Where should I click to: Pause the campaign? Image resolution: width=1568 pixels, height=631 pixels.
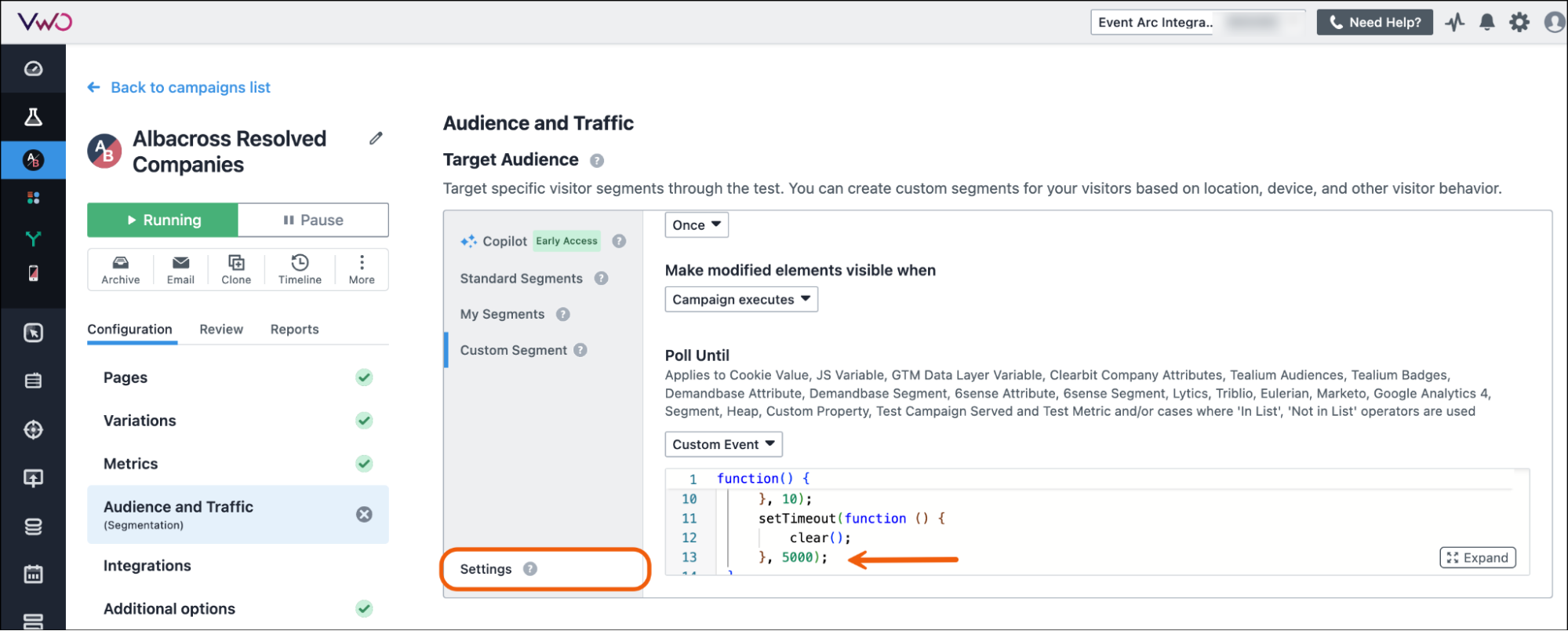coord(313,220)
